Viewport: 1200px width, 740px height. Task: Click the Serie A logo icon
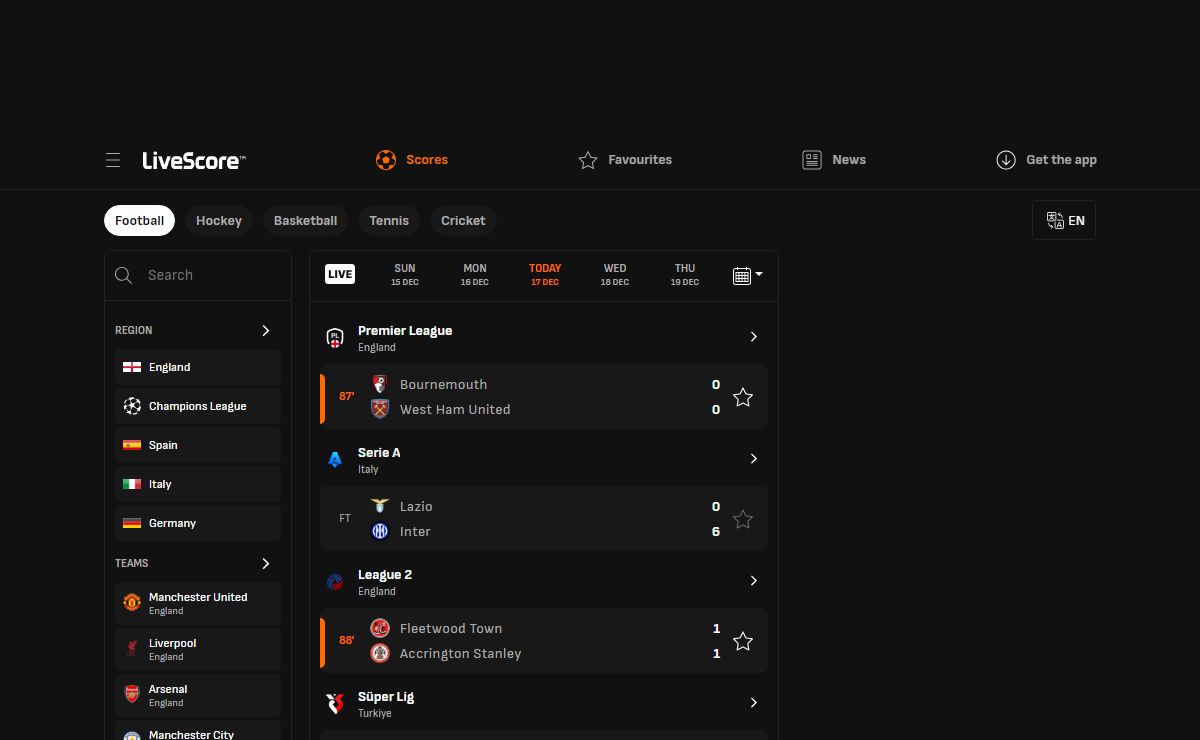pyautogui.click(x=335, y=460)
